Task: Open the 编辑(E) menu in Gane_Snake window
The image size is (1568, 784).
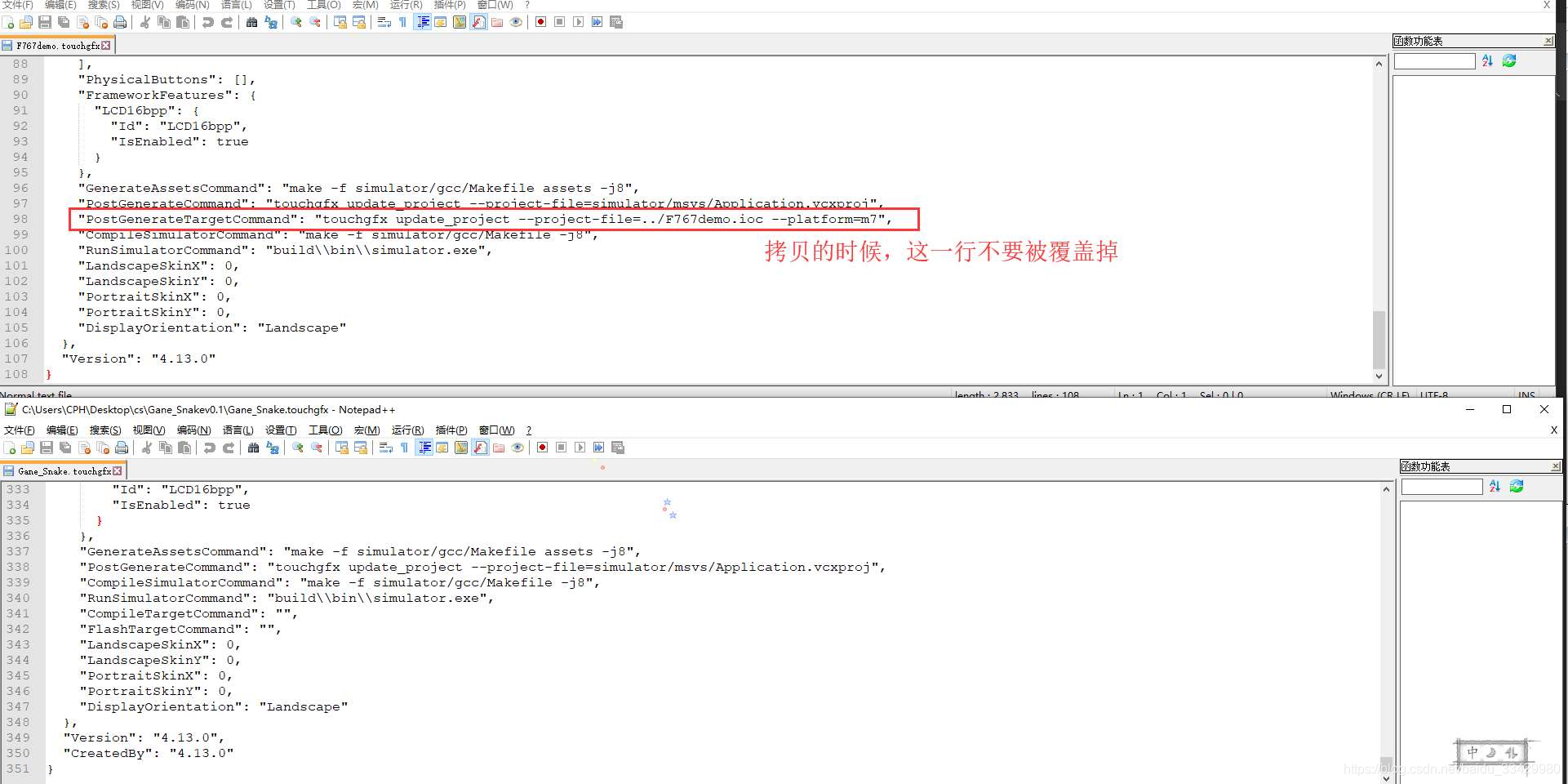Action: tap(62, 430)
